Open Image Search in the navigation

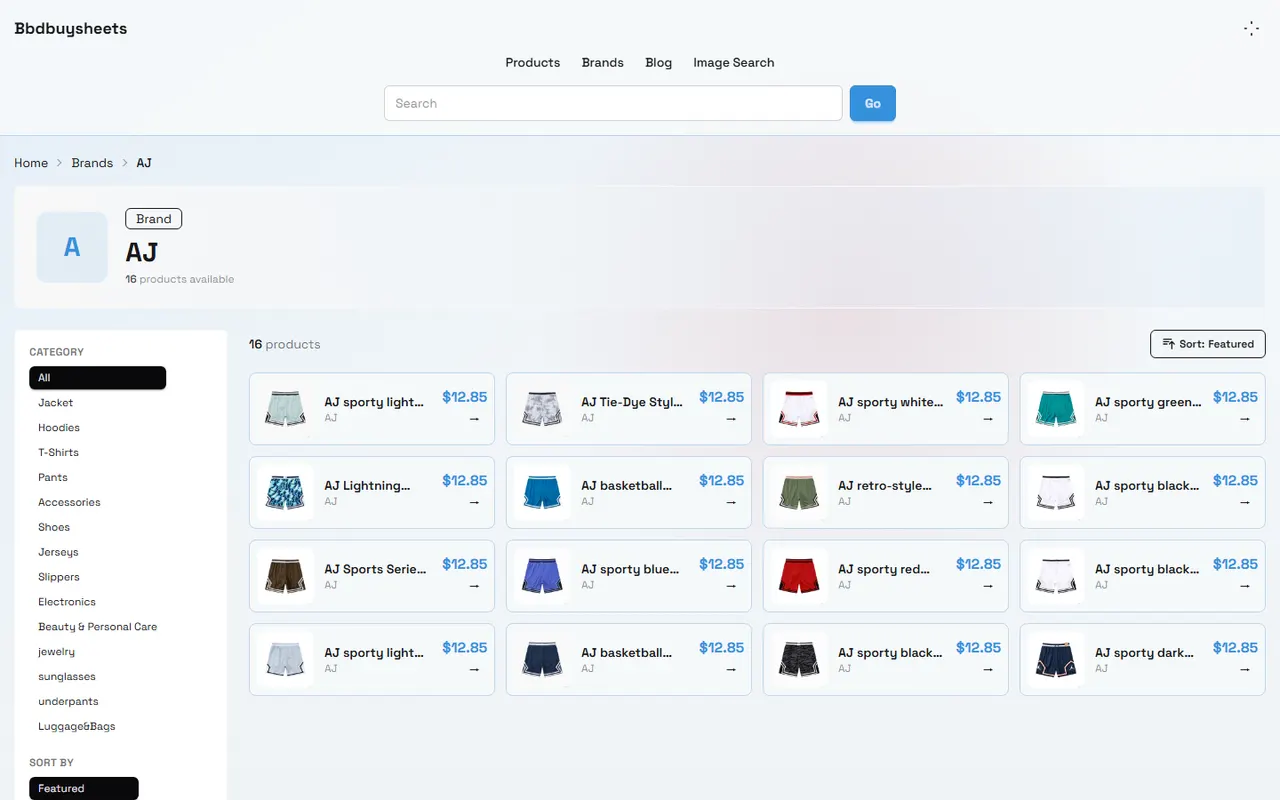734,62
